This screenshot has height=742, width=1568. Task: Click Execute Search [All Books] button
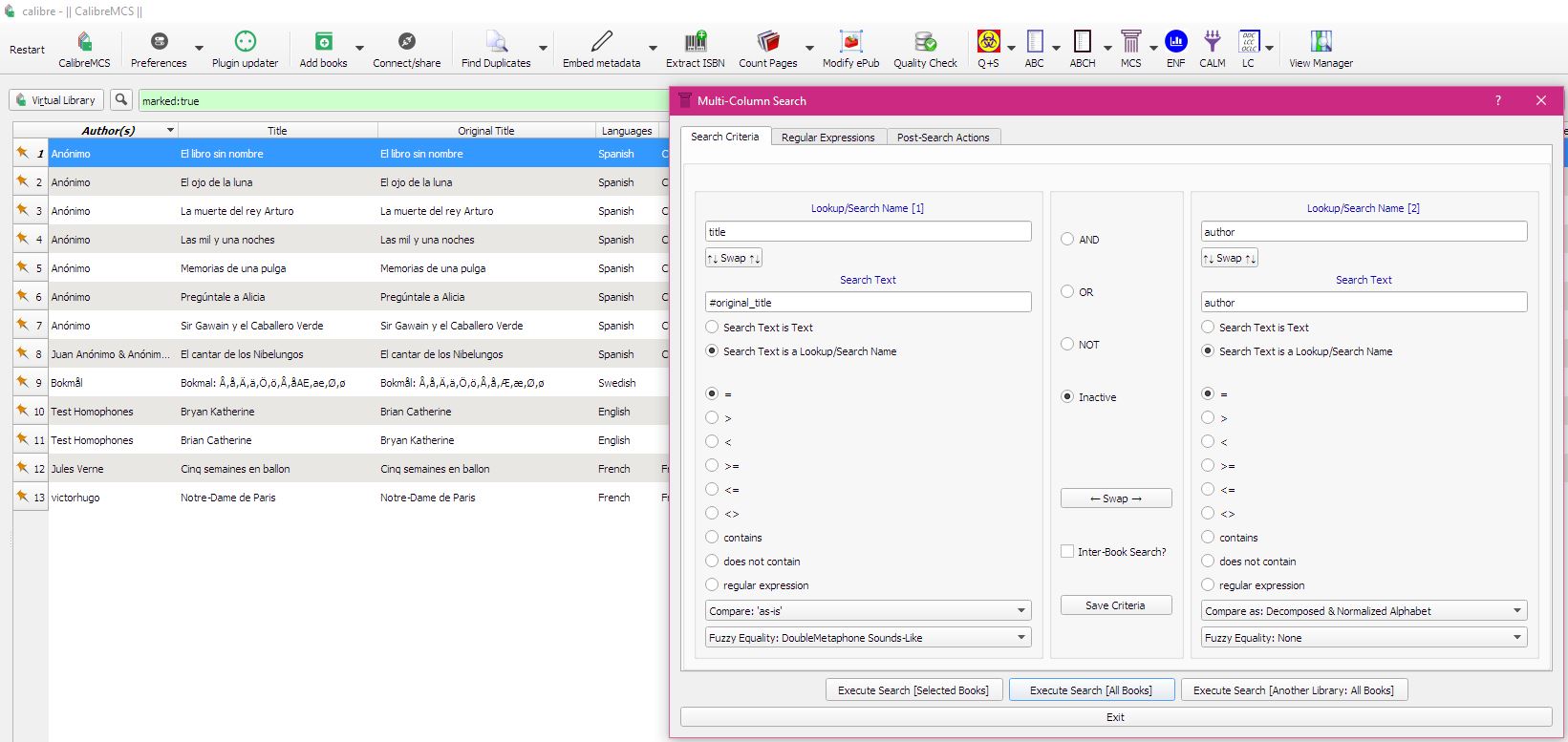pos(1090,690)
